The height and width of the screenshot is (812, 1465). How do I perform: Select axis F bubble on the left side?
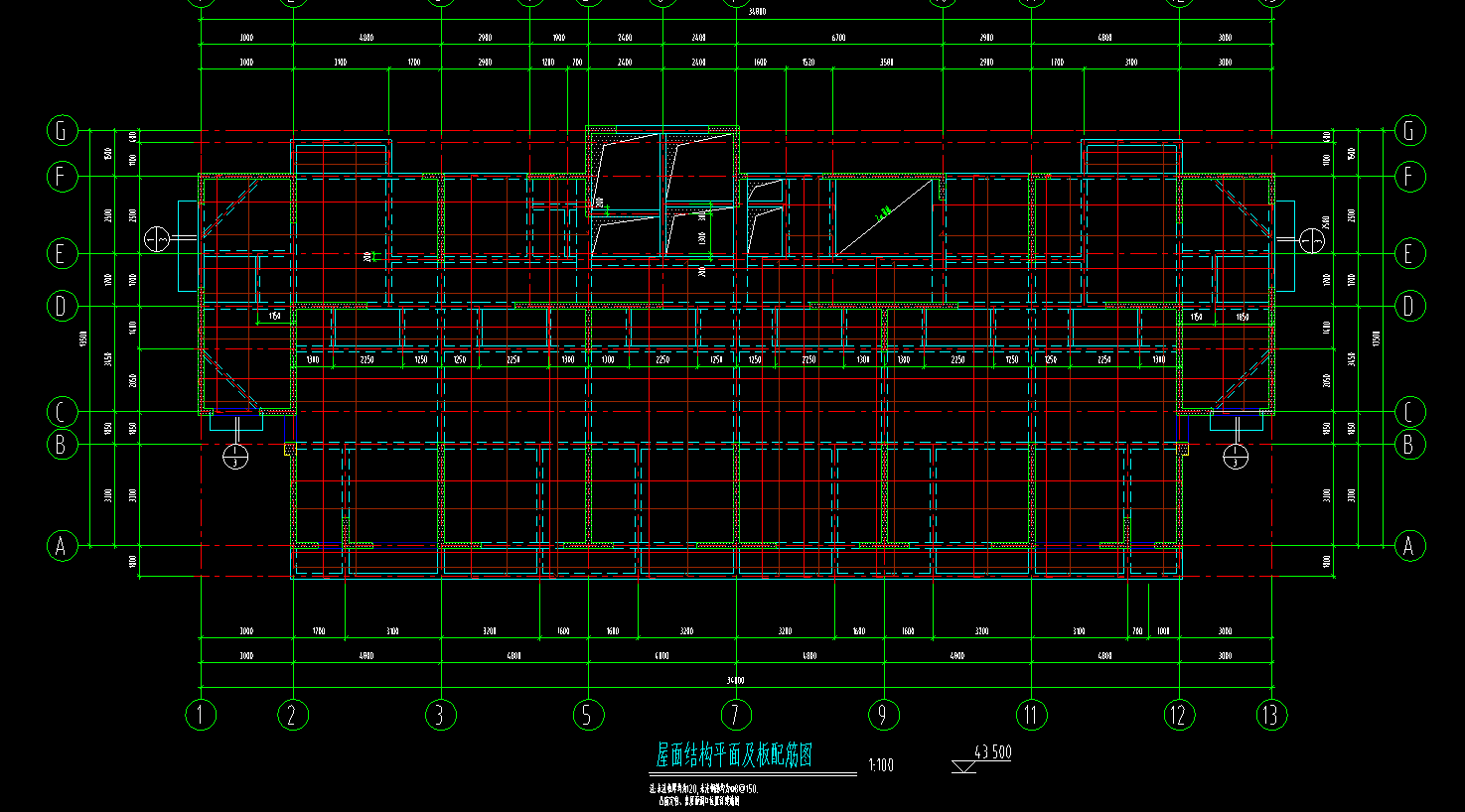tap(62, 177)
